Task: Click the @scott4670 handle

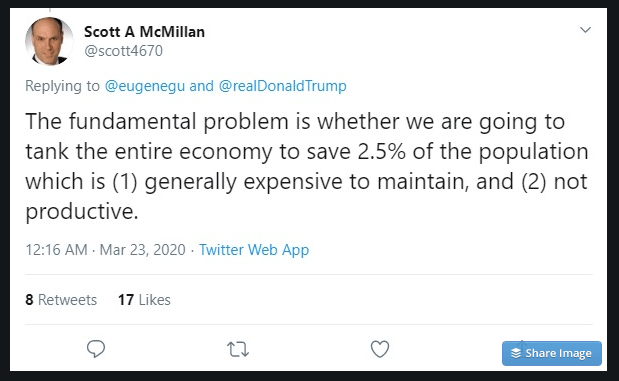Action: click(123, 51)
